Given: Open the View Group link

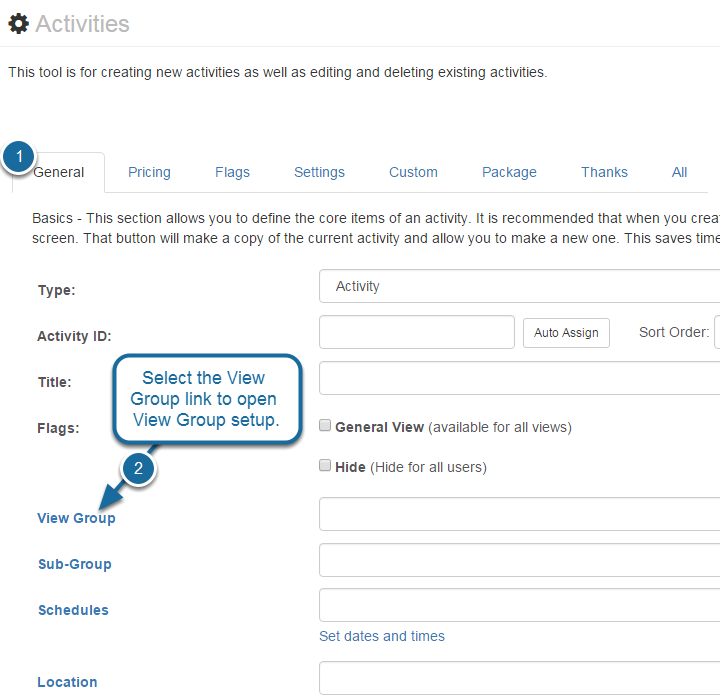Looking at the screenshot, I should 76,518.
